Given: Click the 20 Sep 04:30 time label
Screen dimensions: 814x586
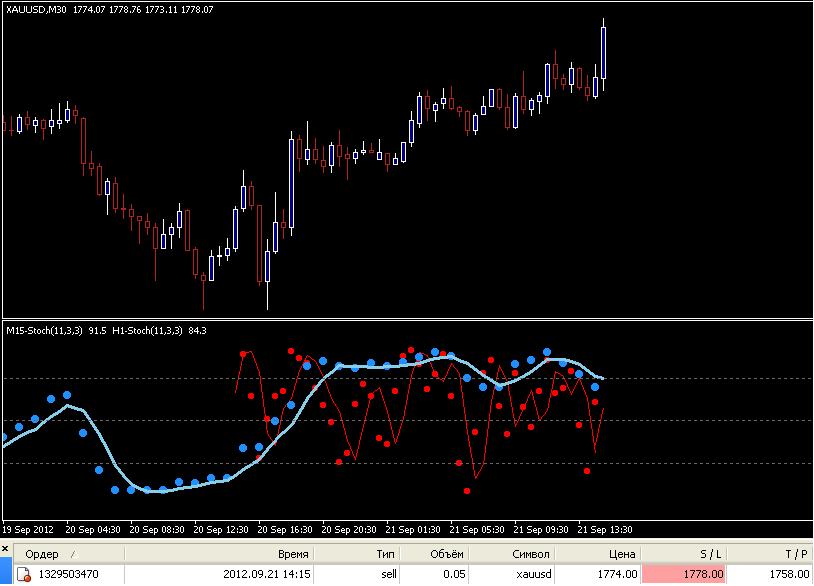Looking at the screenshot, I should [x=93, y=529].
